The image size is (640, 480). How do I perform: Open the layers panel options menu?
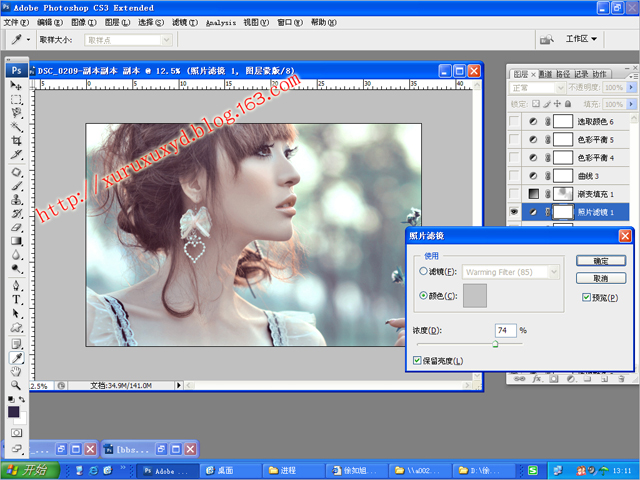click(633, 76)
